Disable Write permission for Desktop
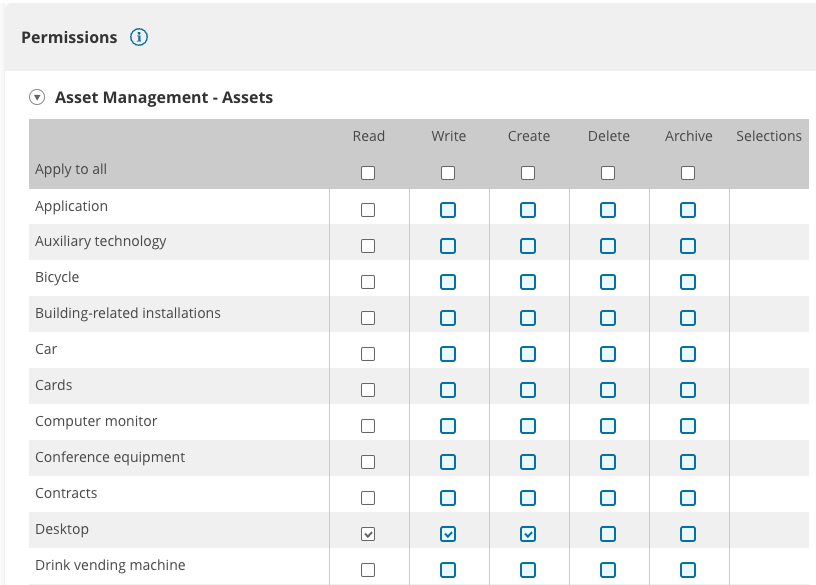The image size is (816, 585). pyautogui.click(x=448, y=534)
